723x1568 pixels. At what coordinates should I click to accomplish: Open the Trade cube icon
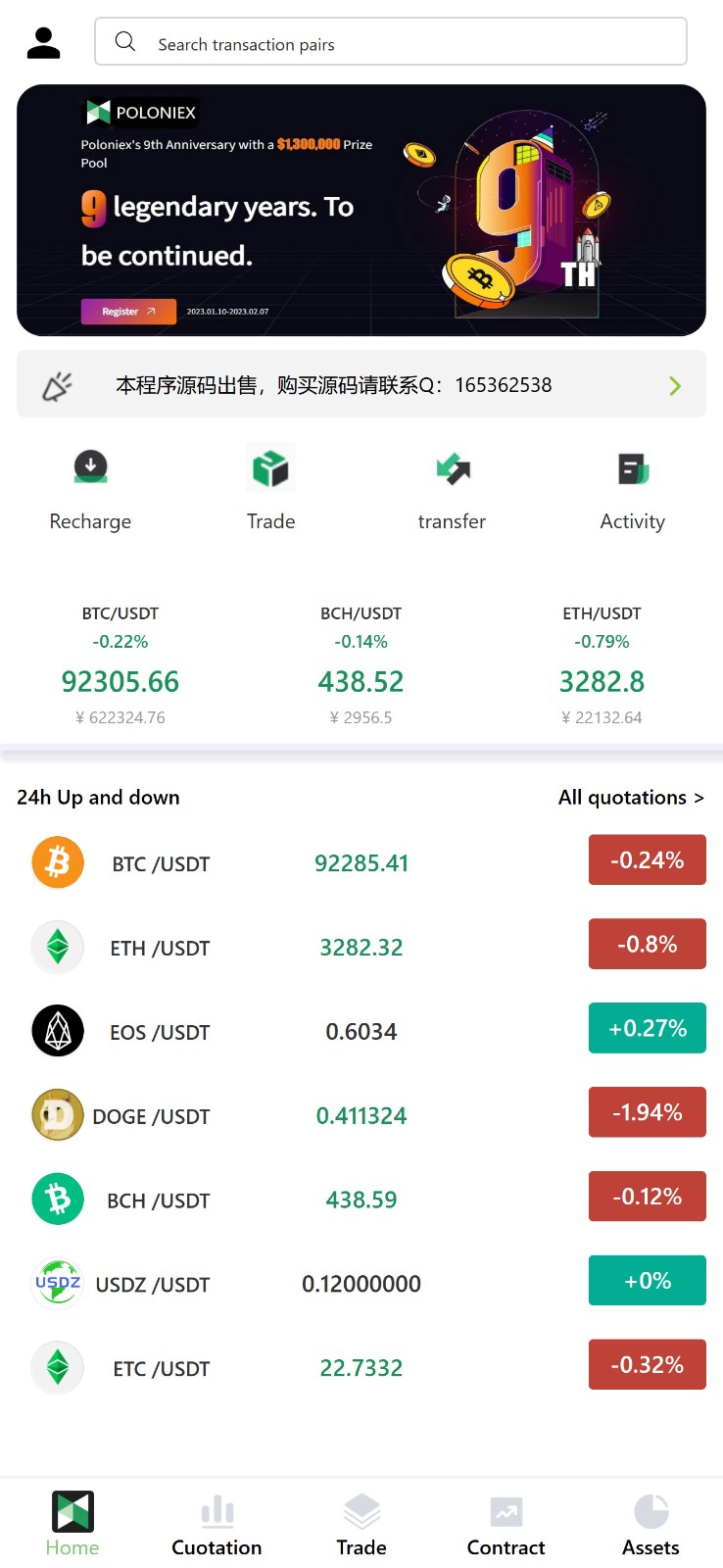270,468
